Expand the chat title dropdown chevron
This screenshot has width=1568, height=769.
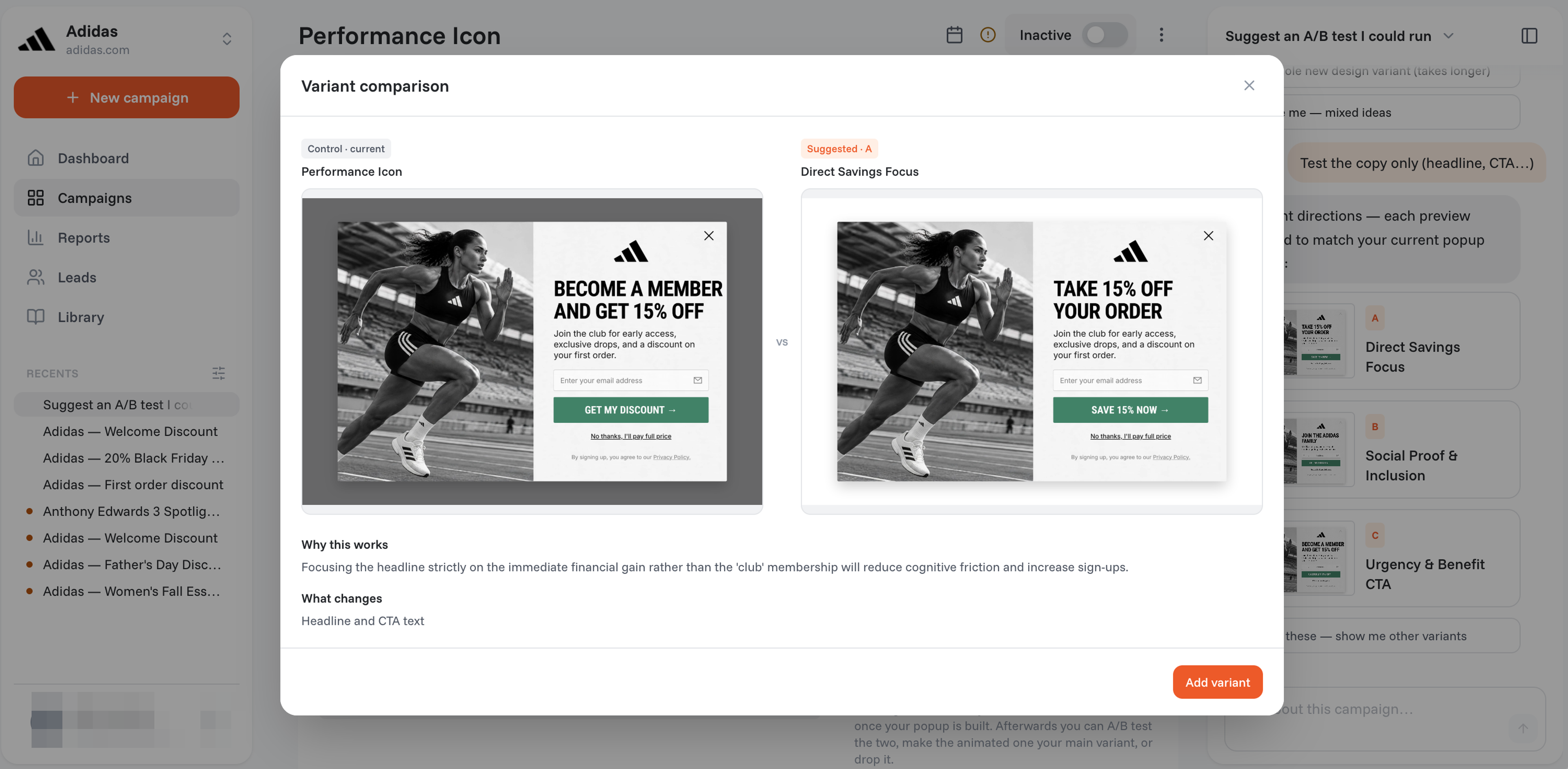point(1449,36)
